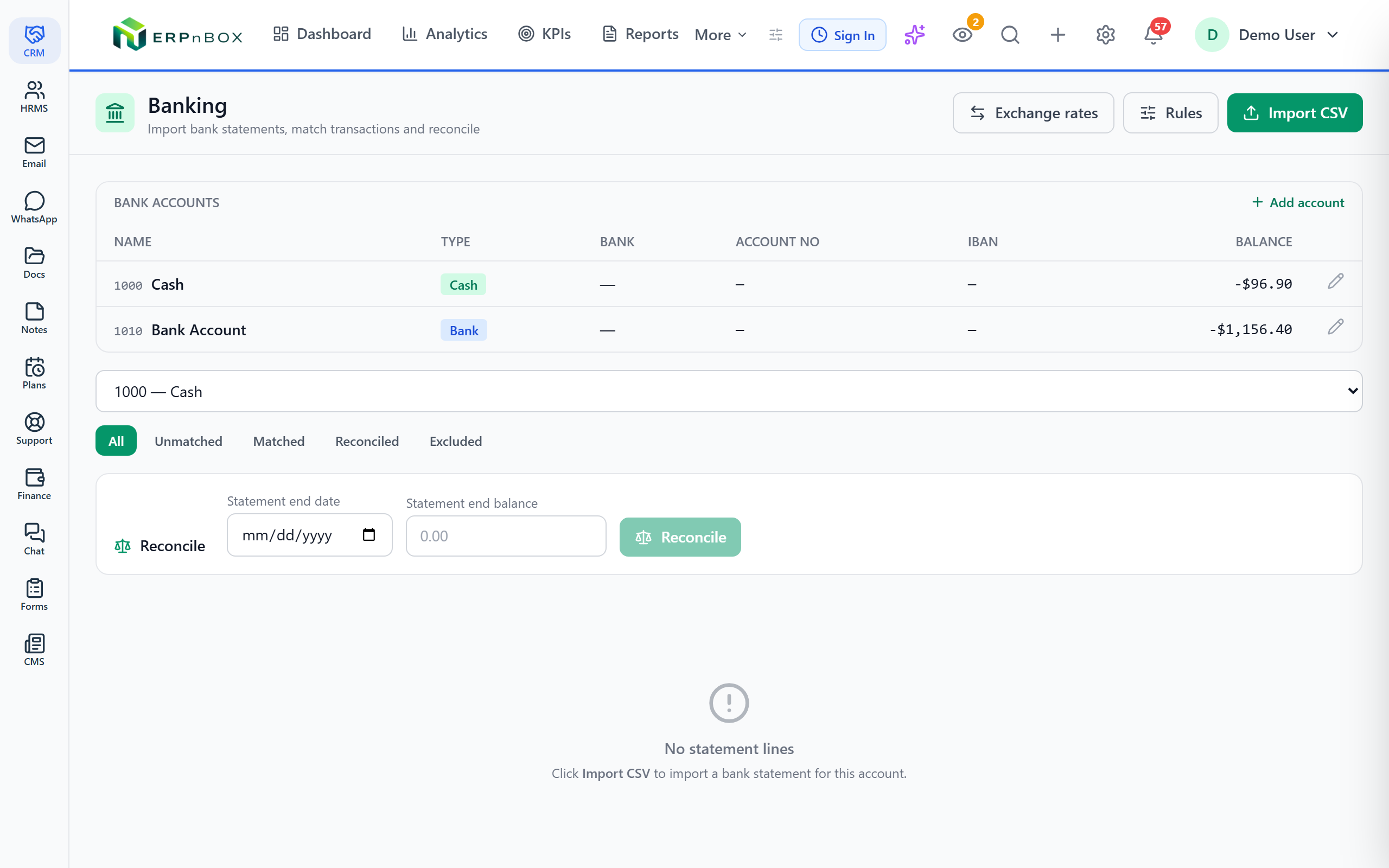Click the green Reconcile button
This screenshot has height=868, width=1389.
click(680, 537)
